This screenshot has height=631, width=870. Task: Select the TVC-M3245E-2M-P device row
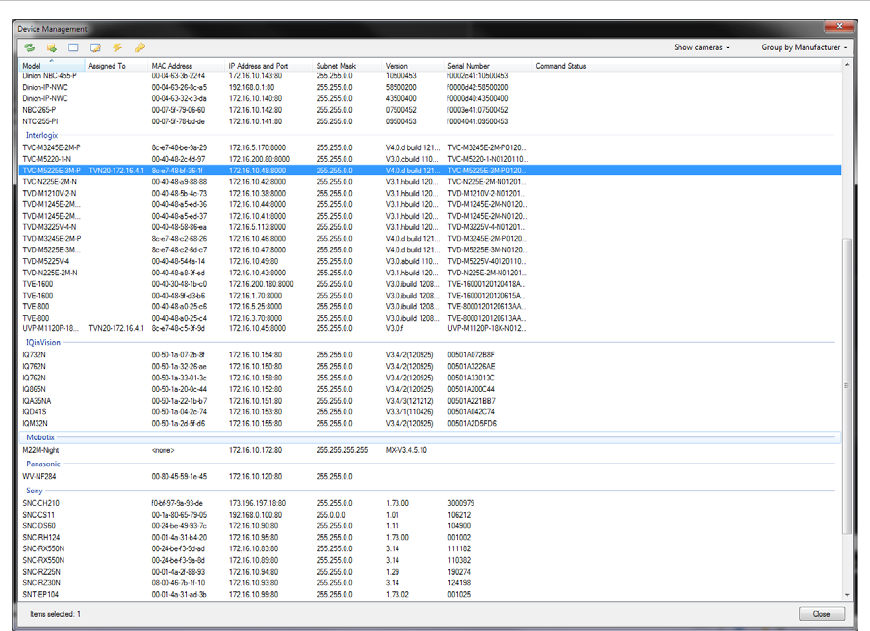[430, 148]
